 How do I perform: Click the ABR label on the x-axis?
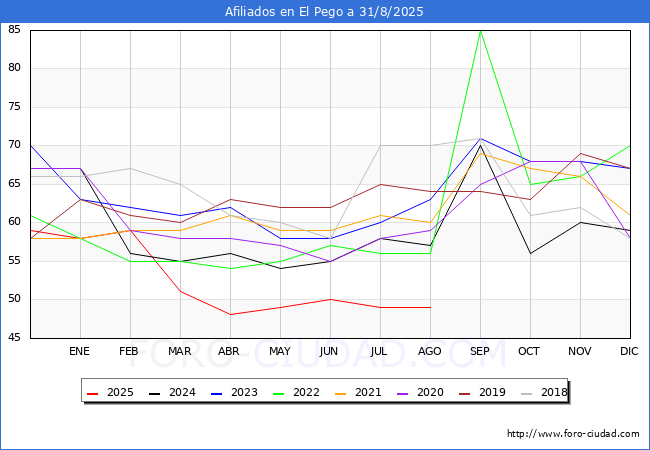(230, 351)
